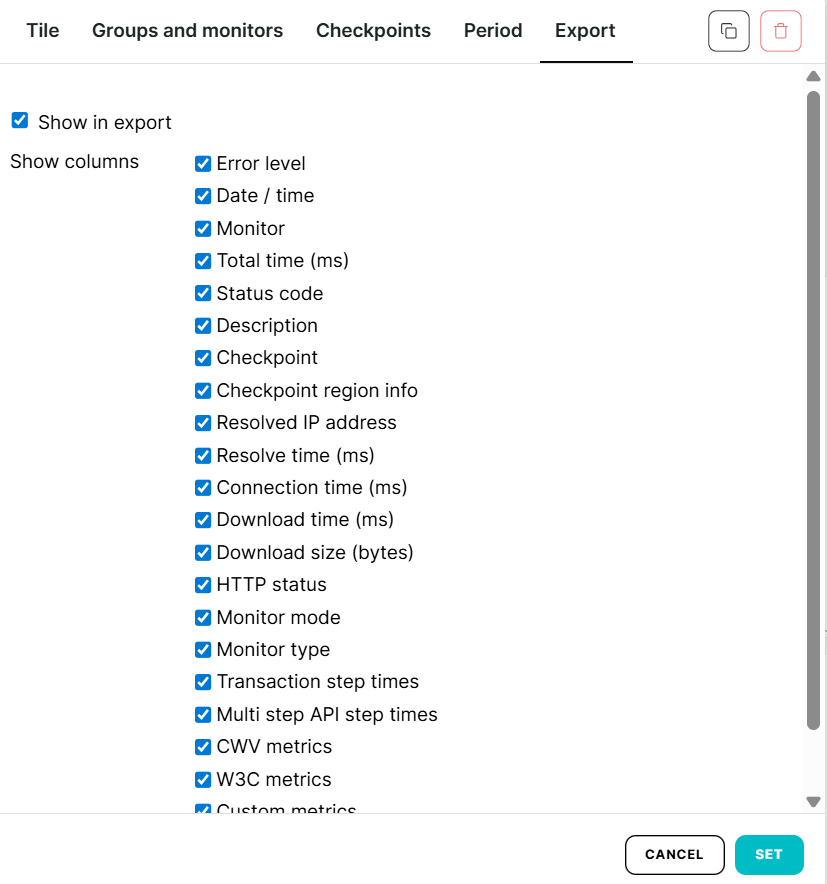Select the Period tab
Image resolution: width=827 pixels, height=884 pixels.
493,31
